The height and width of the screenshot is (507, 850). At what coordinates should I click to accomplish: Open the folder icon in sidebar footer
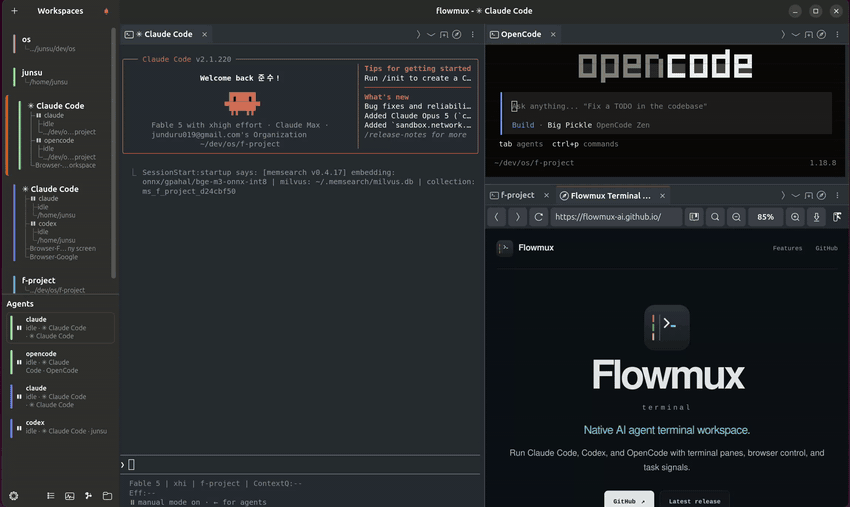(x=107, y=496)
